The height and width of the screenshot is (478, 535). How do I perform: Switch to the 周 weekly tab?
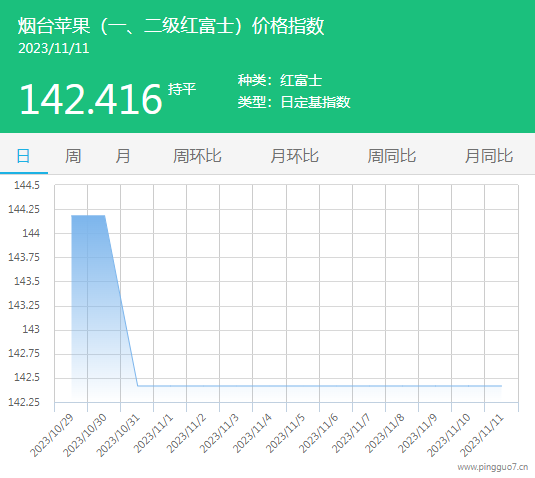pos(73,156)
